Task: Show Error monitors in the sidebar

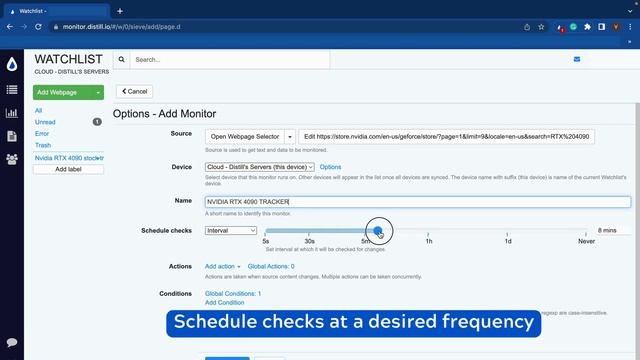Action: (x=42, y=133)
